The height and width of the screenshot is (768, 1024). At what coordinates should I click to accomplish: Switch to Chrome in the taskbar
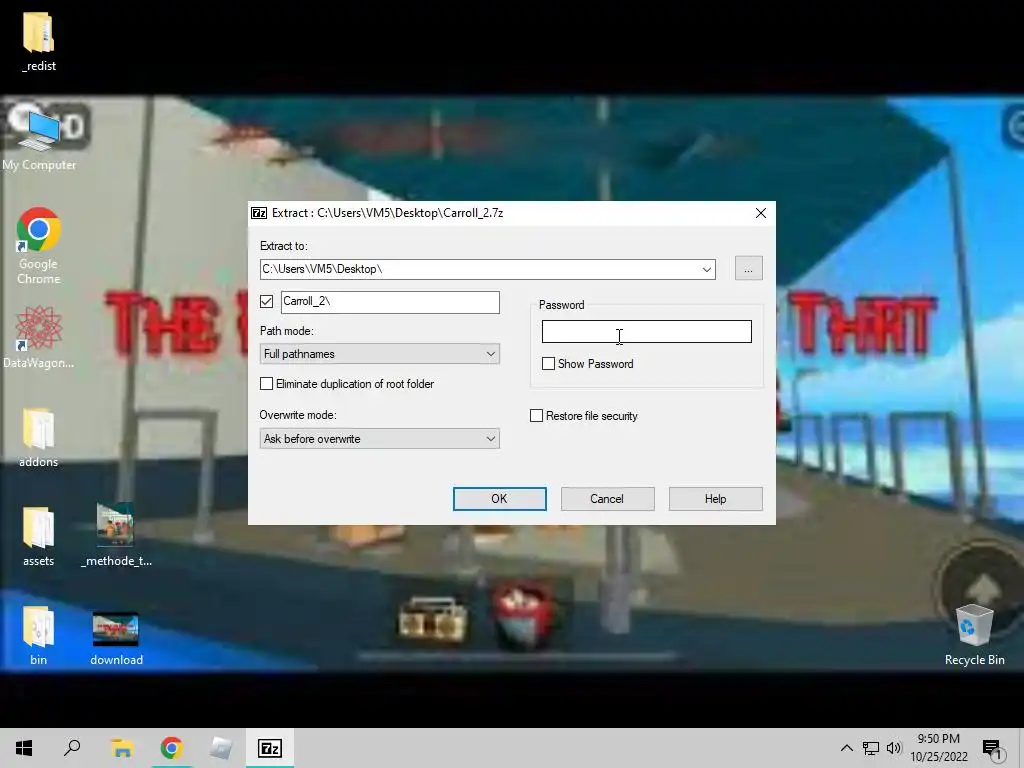coord(171,748)
